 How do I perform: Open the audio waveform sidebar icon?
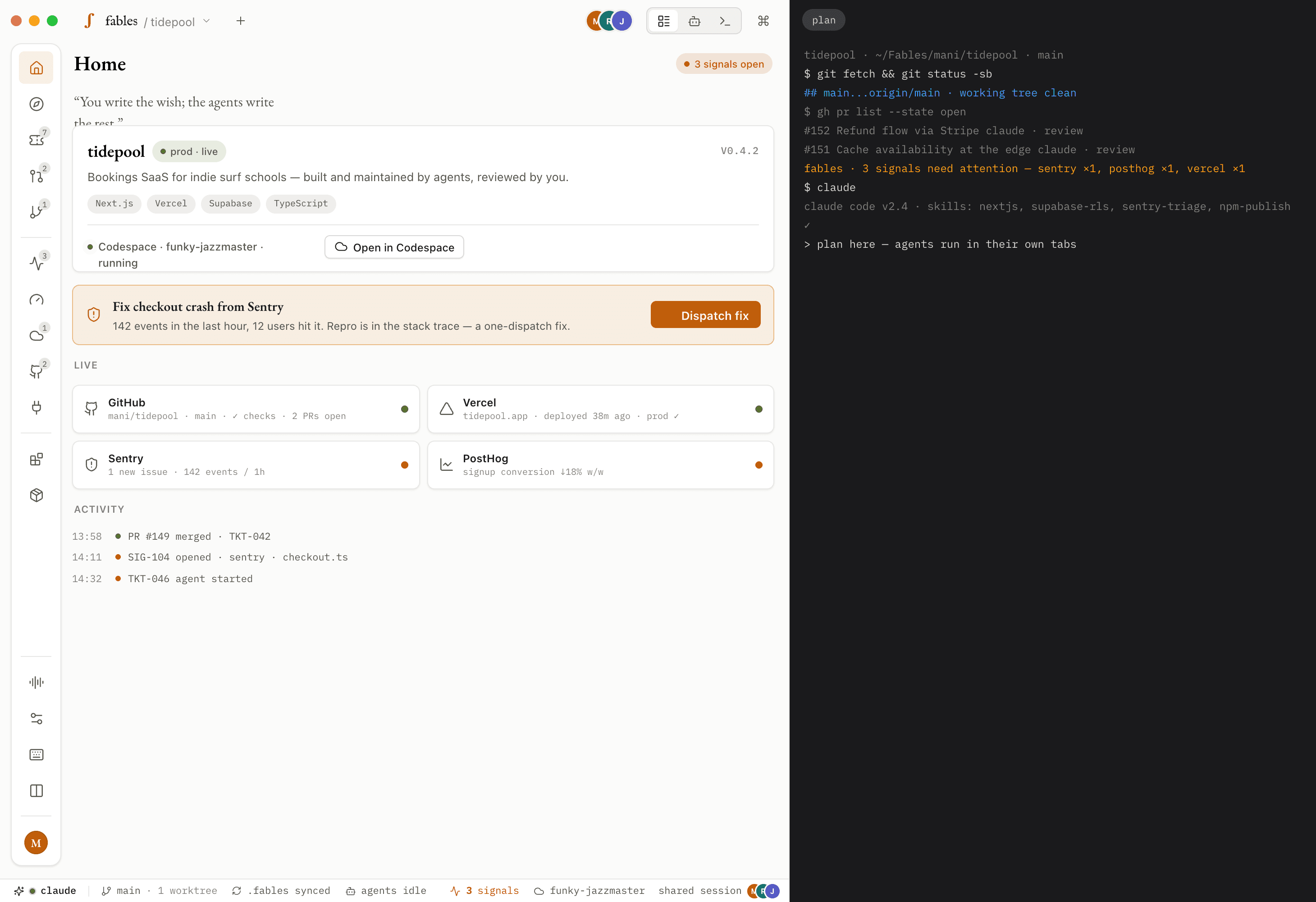point(36,682)
